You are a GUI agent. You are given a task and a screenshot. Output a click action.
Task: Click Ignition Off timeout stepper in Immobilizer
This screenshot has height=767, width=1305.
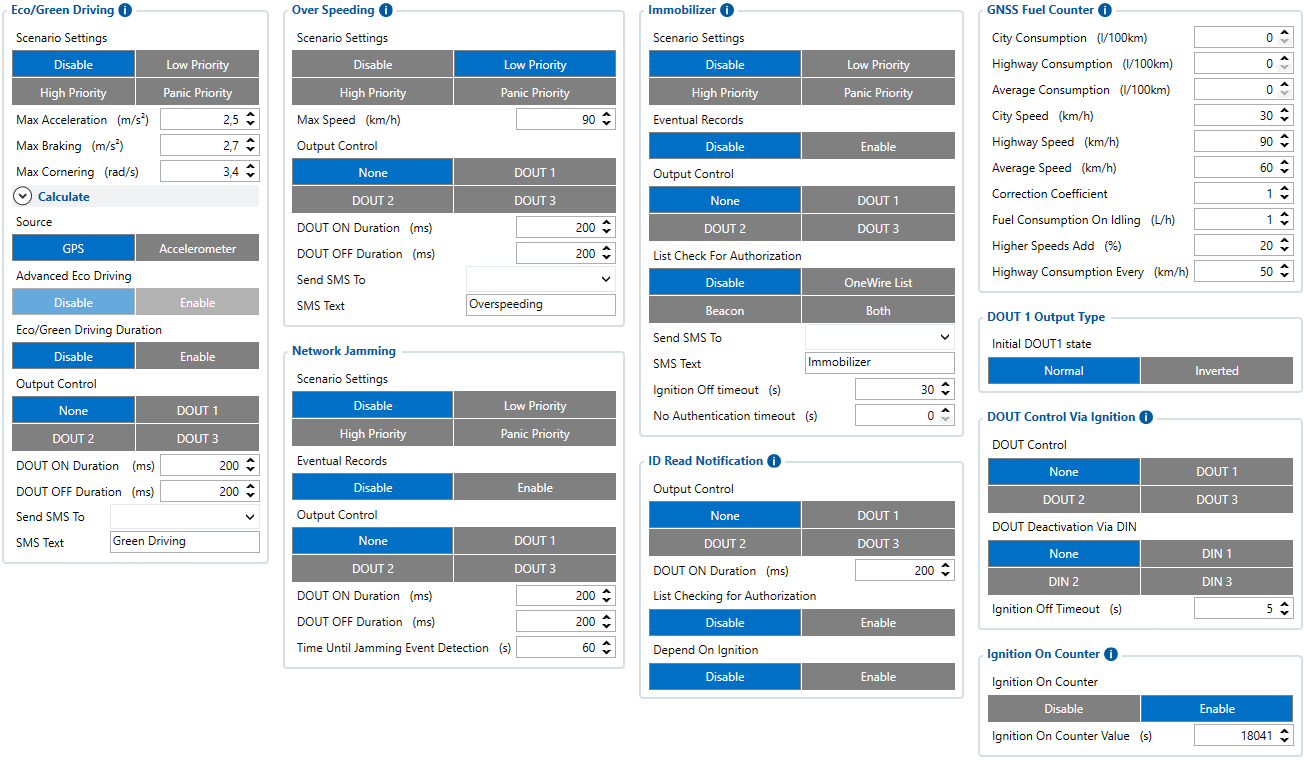point(946,390)
